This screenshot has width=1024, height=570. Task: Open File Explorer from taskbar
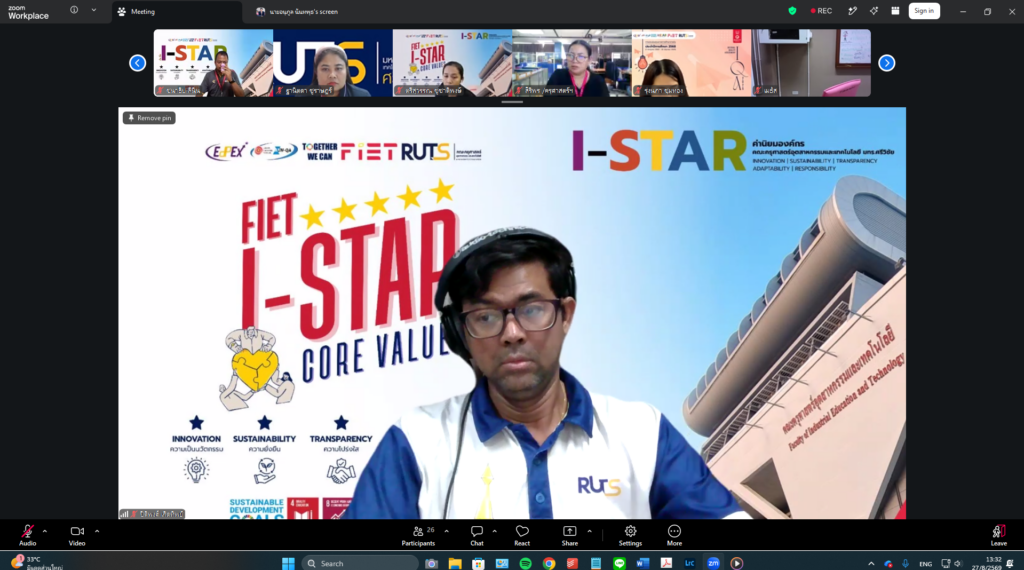tap(455, 563)
